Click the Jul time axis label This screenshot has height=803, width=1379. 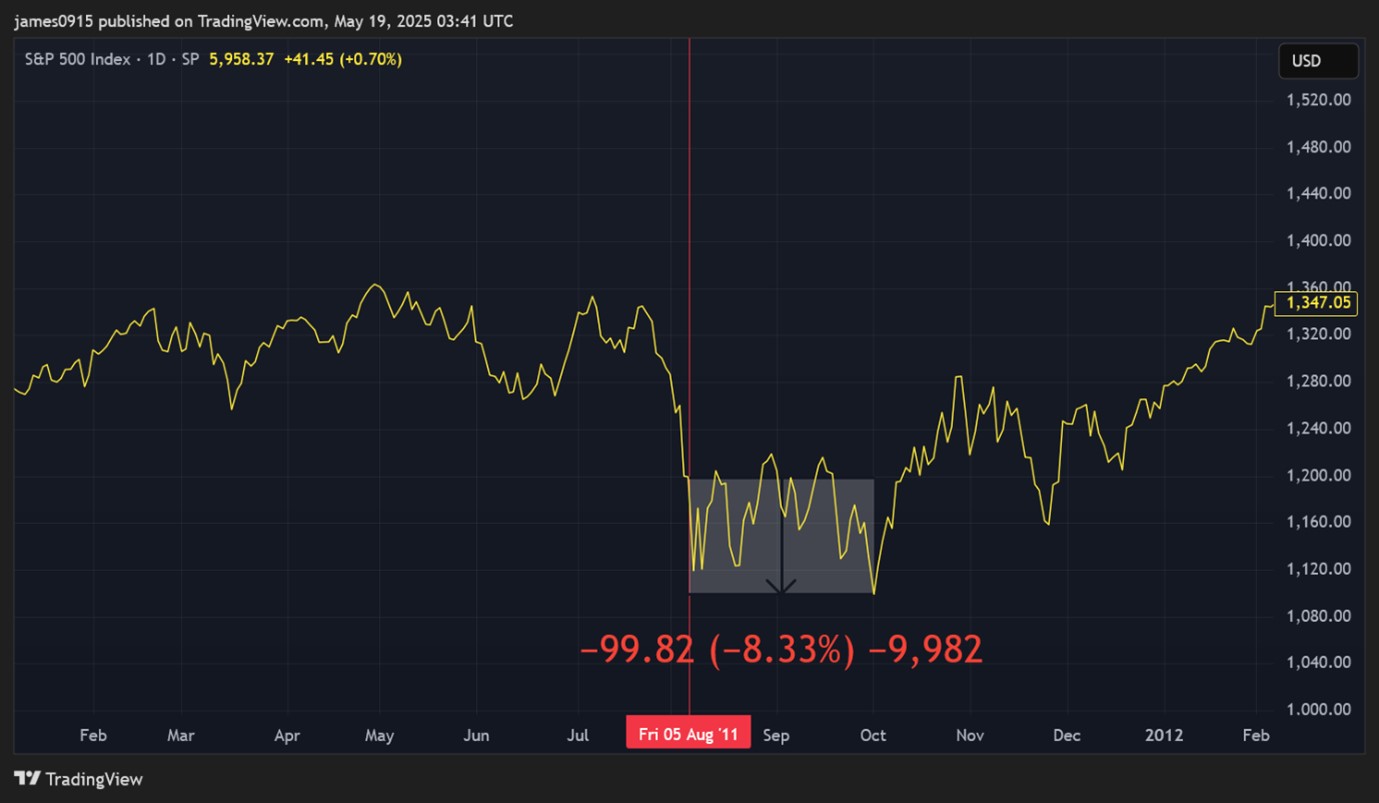coord(577,735)
